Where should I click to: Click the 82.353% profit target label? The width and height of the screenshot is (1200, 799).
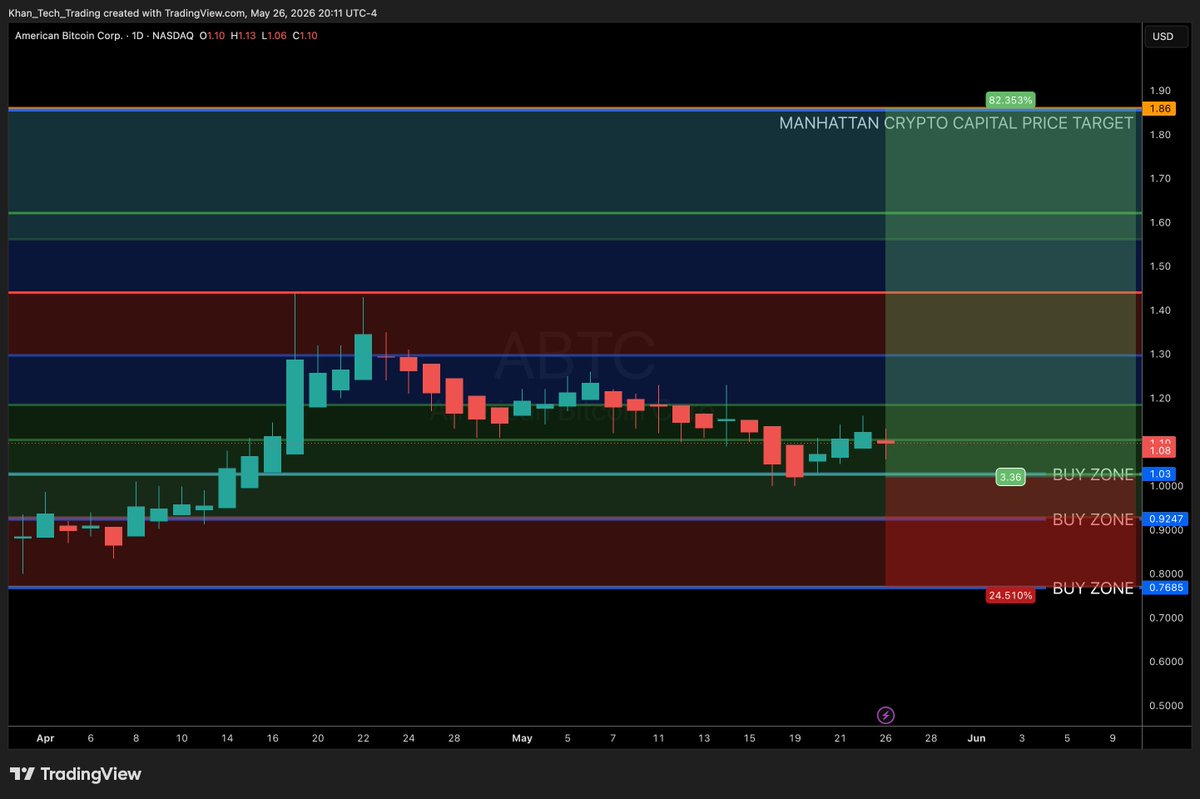point(1010,100)
